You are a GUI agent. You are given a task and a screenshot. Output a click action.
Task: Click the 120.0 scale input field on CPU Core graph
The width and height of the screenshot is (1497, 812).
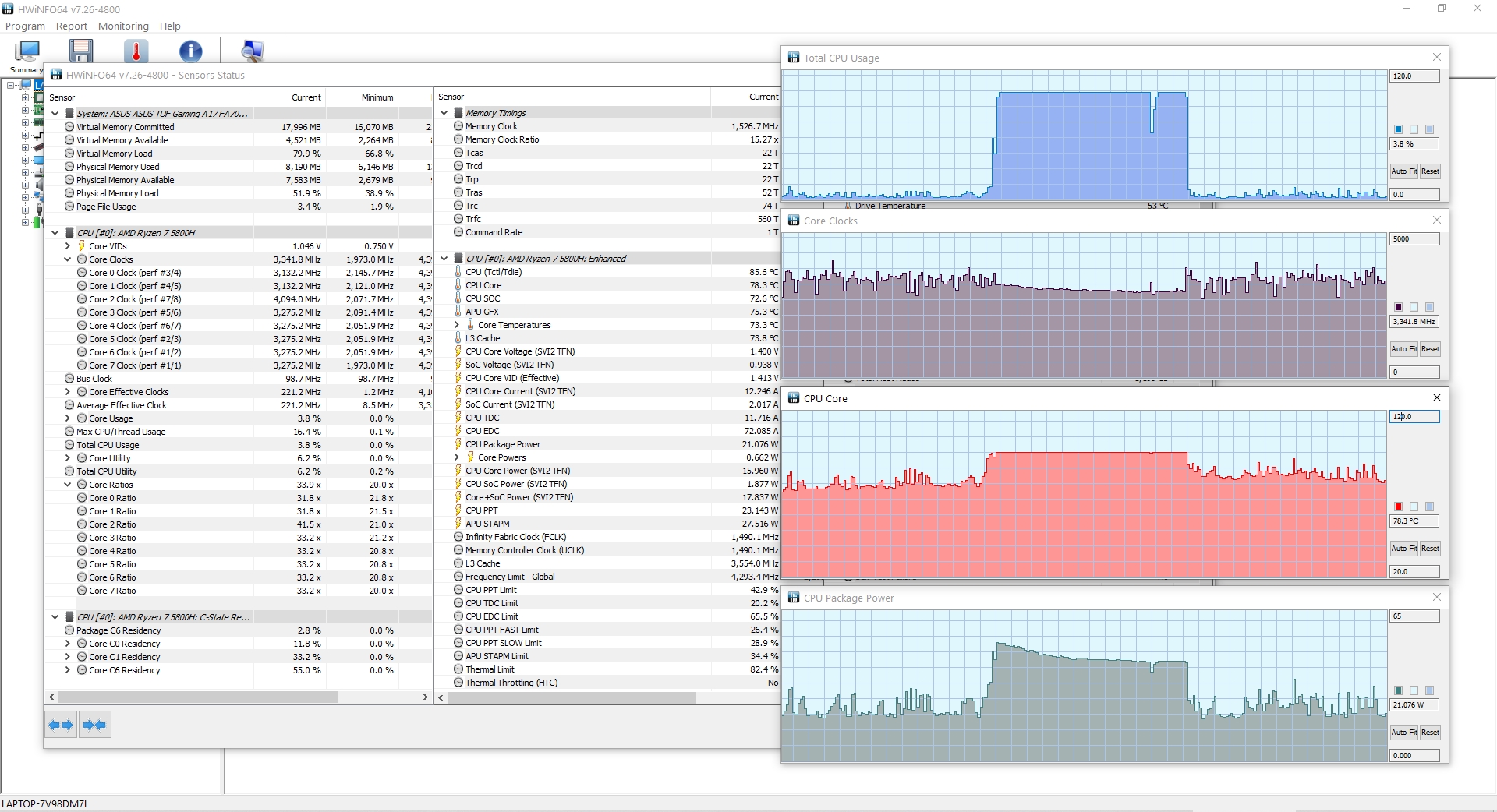pyautogui.click(x=1414, y=417)
